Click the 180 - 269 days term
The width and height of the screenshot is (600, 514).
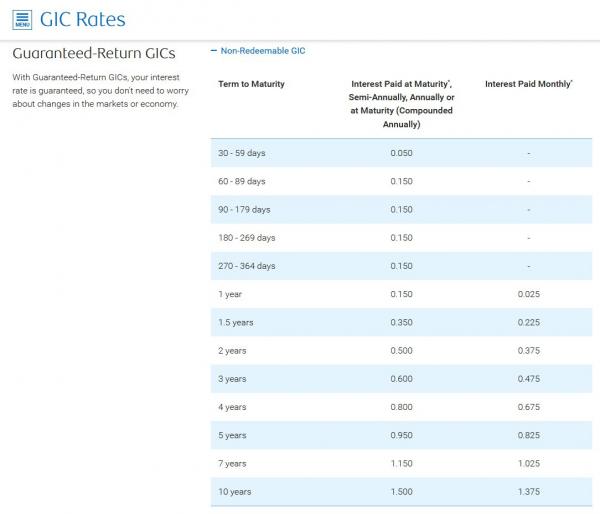(x=246, y=238)
